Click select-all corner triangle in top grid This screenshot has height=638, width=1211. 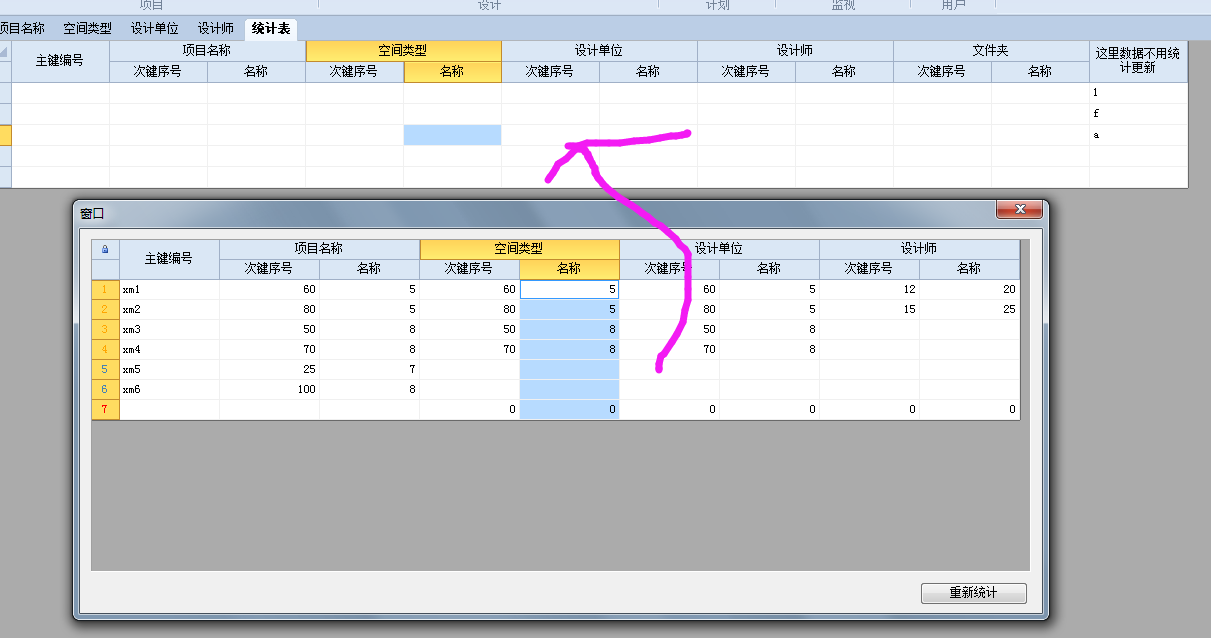(5, 52)
